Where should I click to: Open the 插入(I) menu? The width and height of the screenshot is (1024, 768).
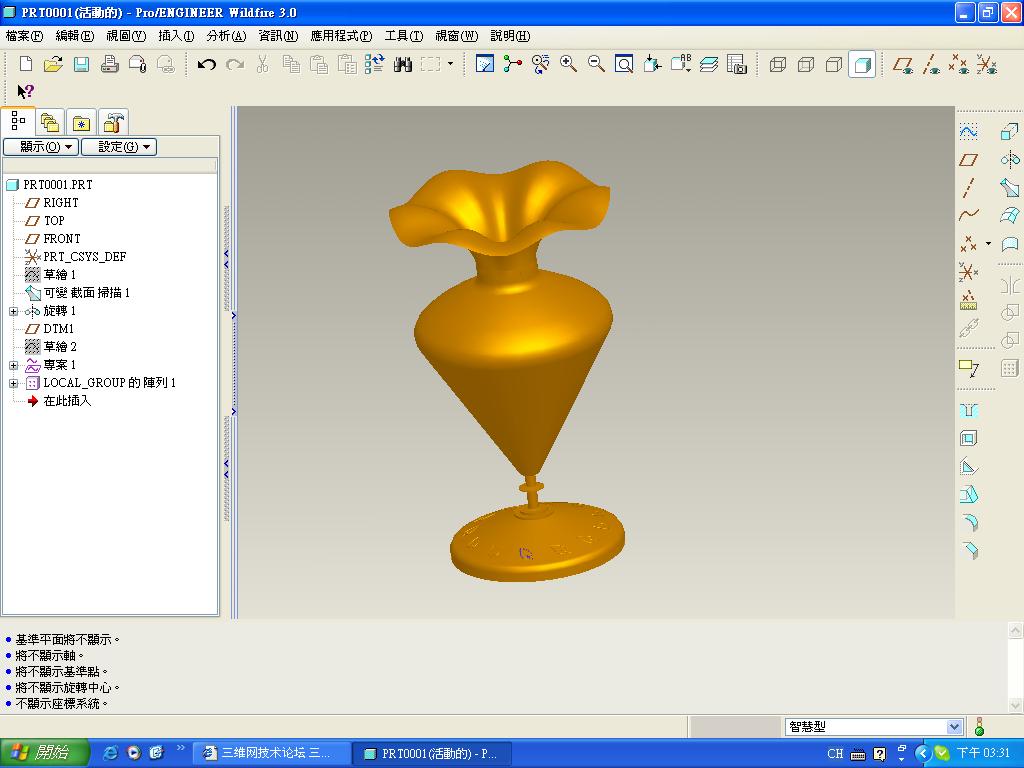[x=176, y=36]
